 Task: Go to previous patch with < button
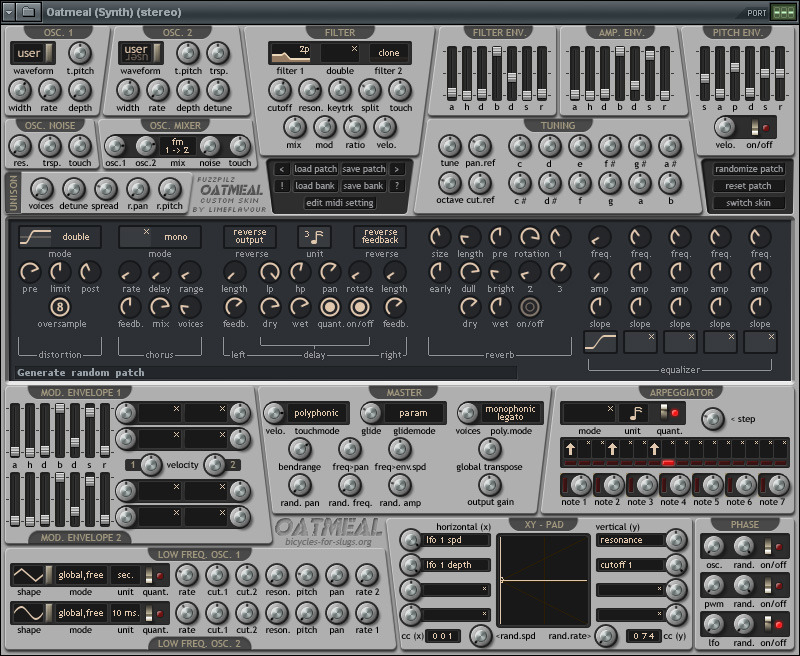pos(281,169)
